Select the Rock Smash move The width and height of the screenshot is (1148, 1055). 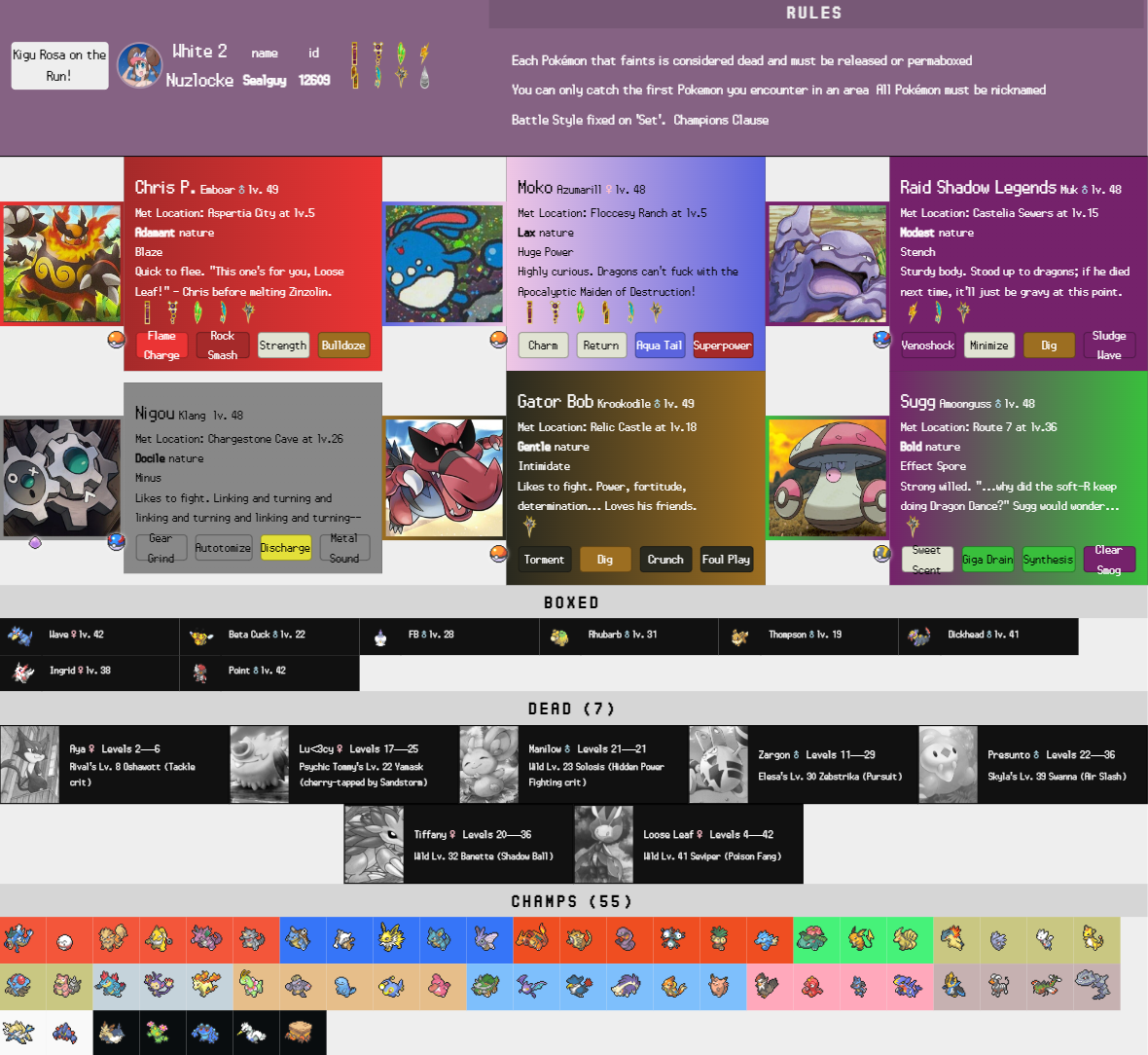click(223, 346)
